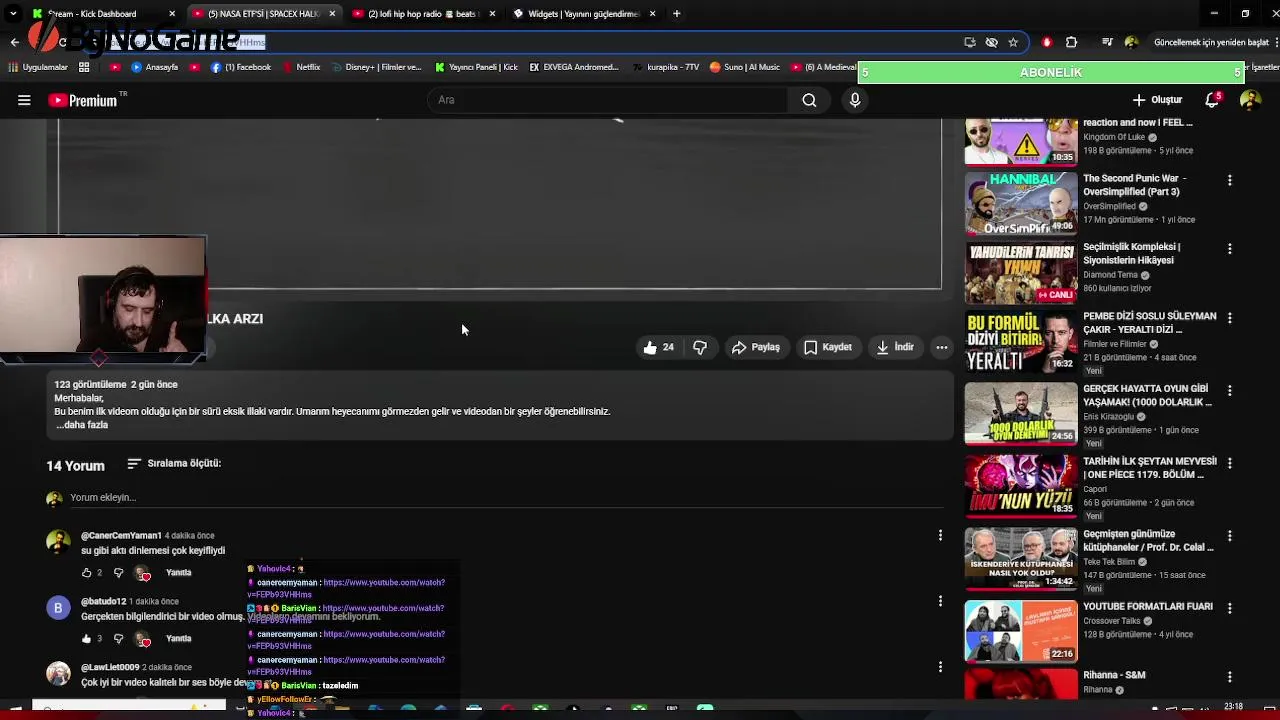Bookmark this page with star icon

(1013, 42)
